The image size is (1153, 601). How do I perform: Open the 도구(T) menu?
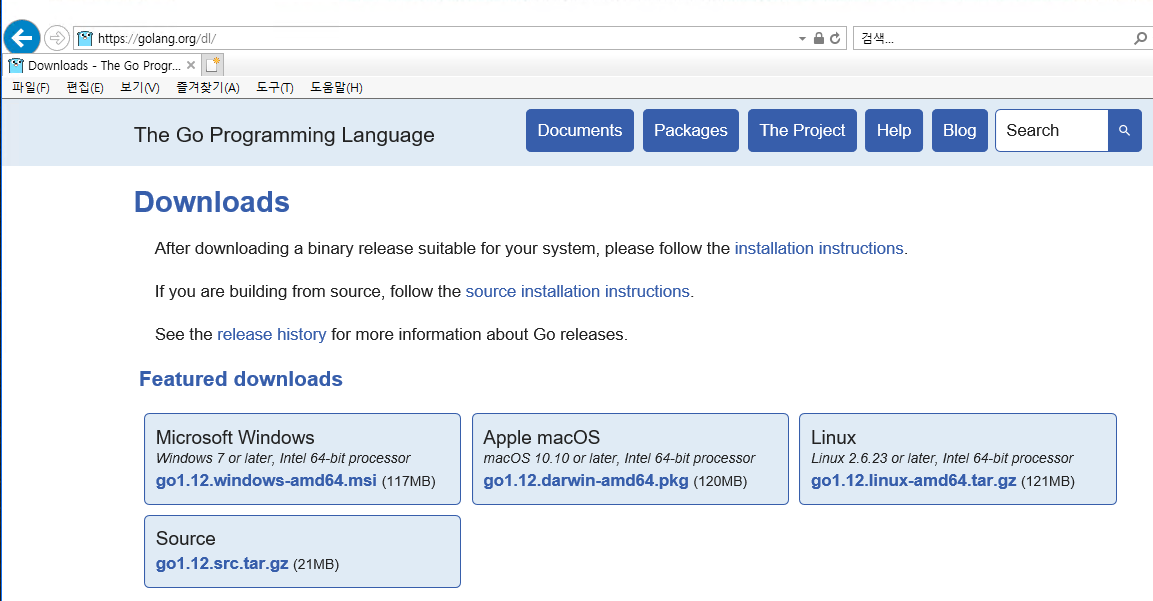(274, 87)
